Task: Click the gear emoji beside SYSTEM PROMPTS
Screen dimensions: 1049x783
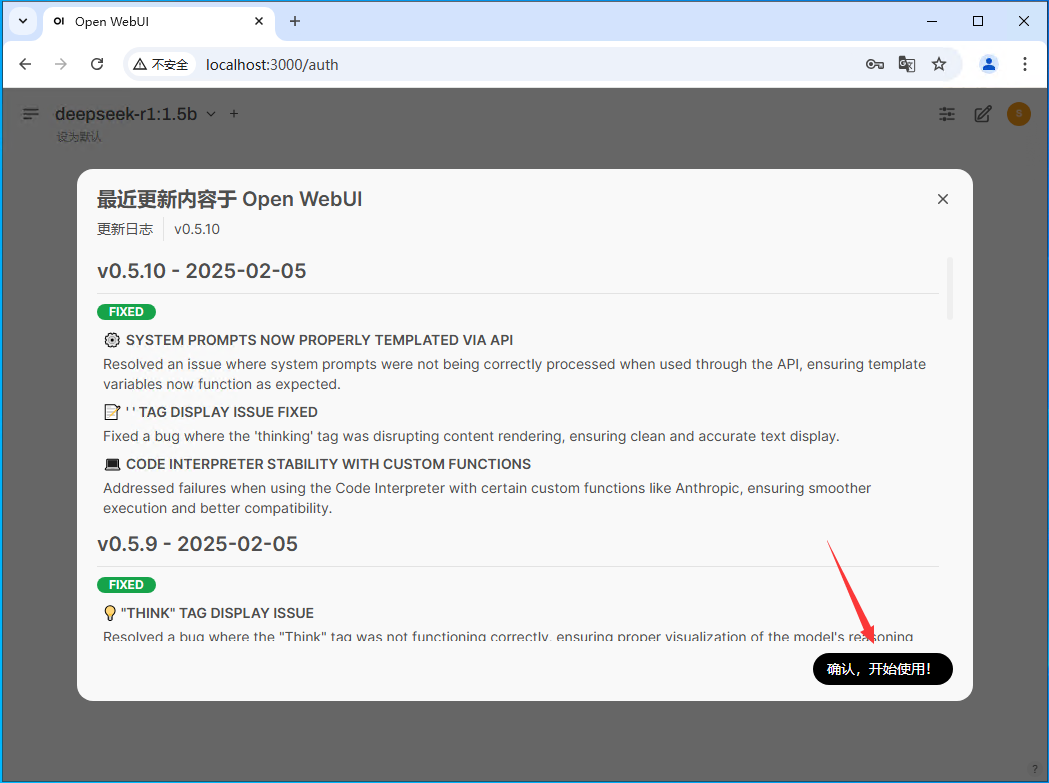Action: point(112,340)
